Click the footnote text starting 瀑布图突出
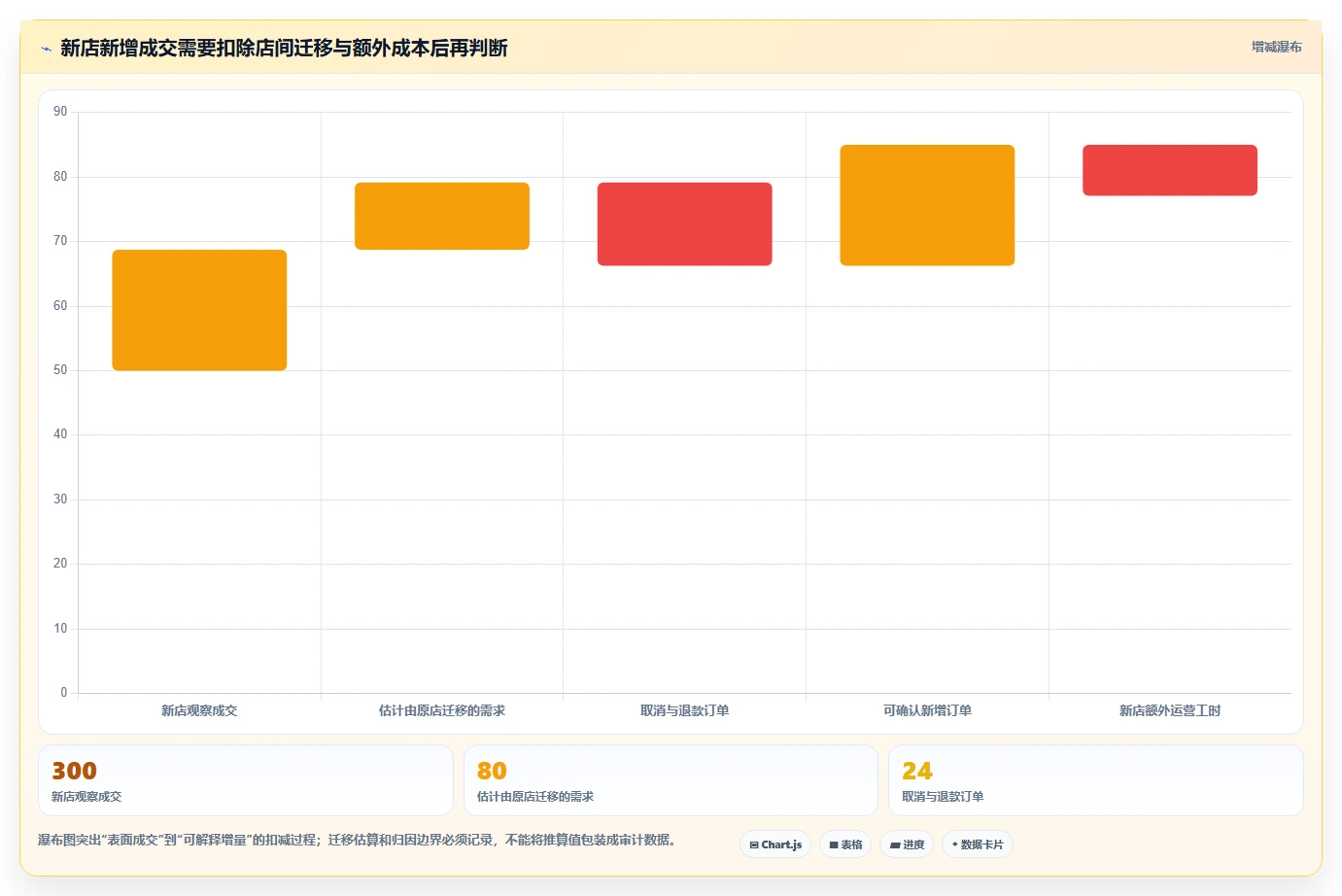Image resolution: width=1342 pixels, height=896 pixels. (x=357, y=840)
